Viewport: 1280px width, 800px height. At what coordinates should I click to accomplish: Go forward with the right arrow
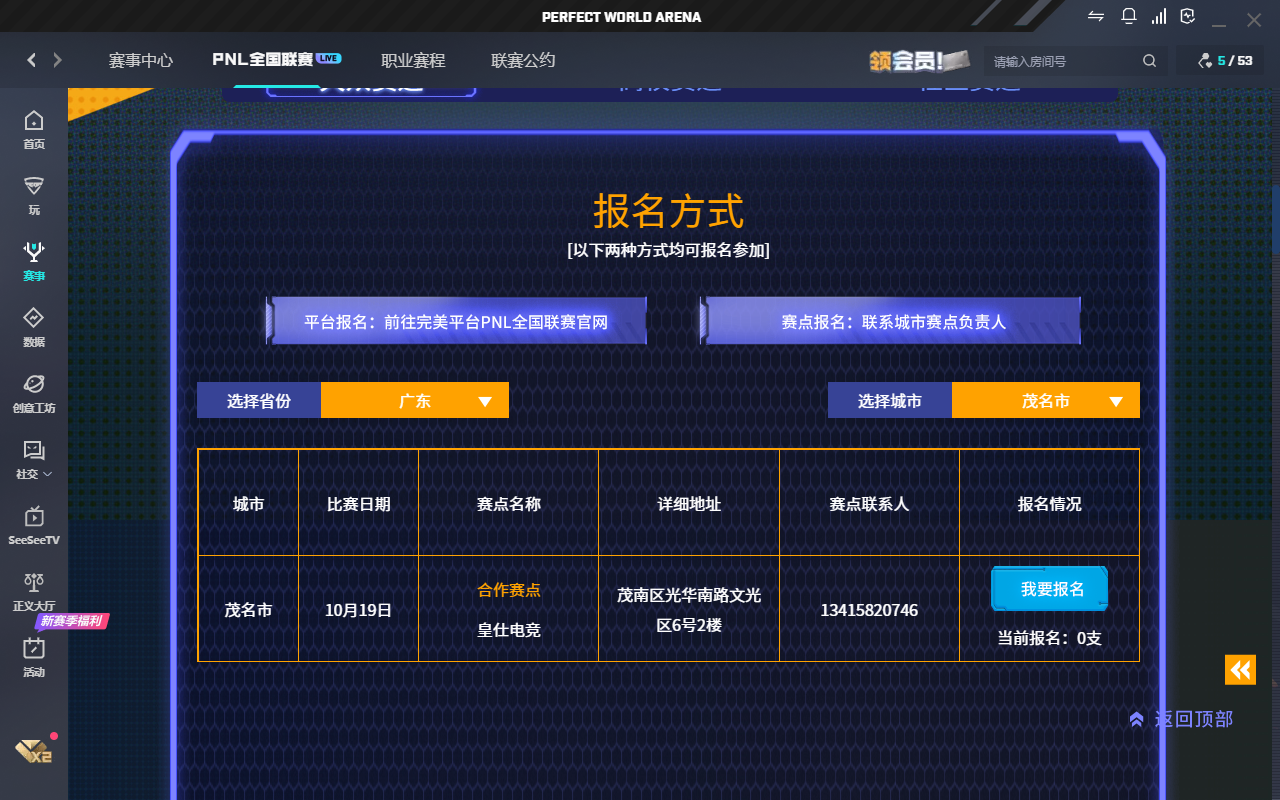(57, 60)
